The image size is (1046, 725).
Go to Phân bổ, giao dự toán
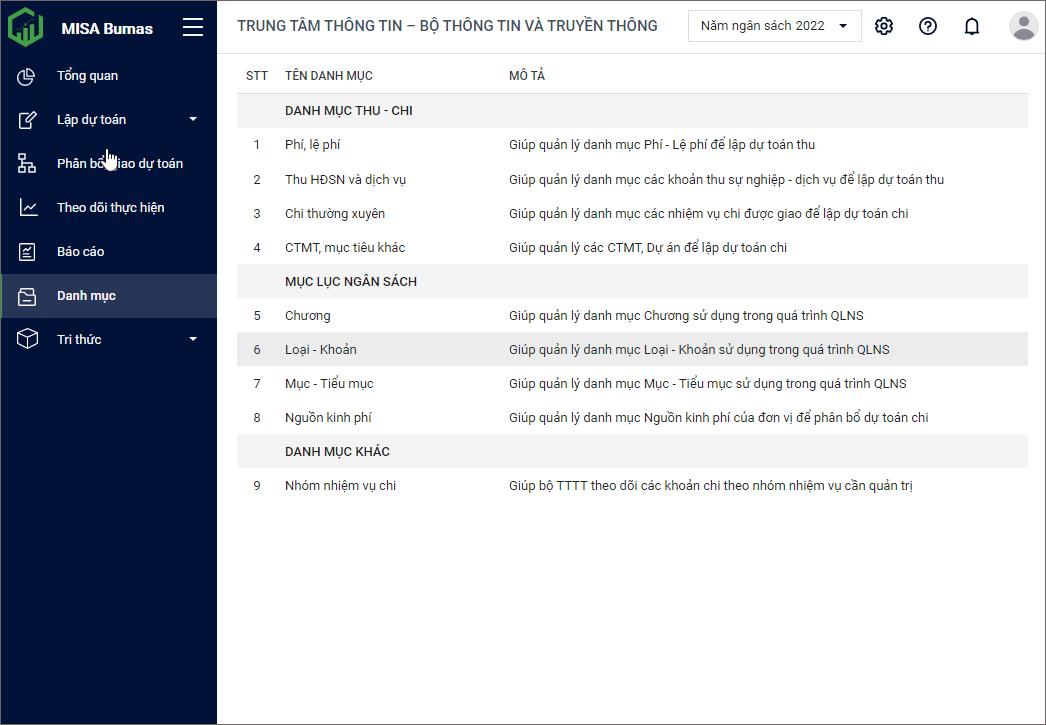119,164
